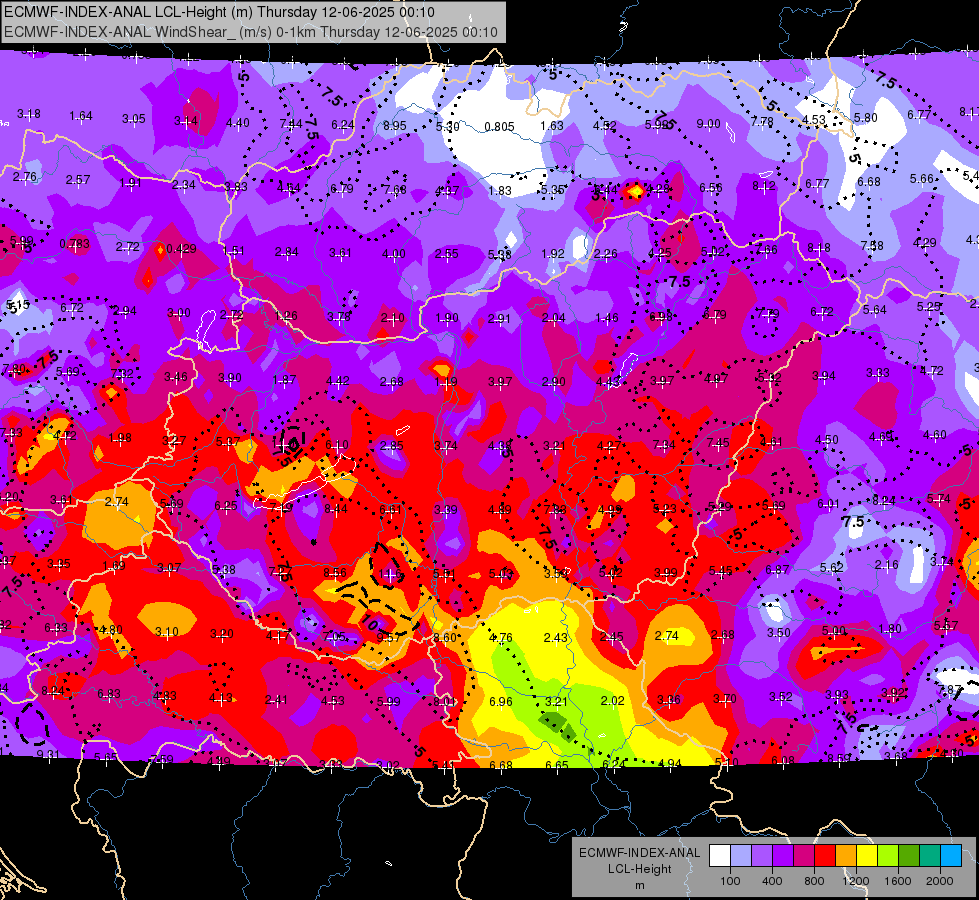Click the grid value 8.56

tap(335, 572)
